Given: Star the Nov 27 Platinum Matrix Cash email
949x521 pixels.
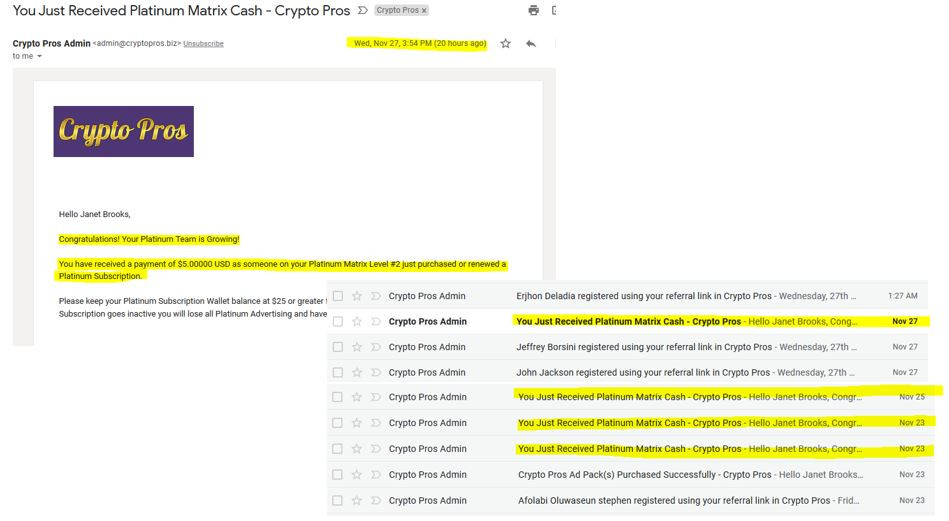Looking at the screenshot, I should pyautogui.click(x=357, y=321).
